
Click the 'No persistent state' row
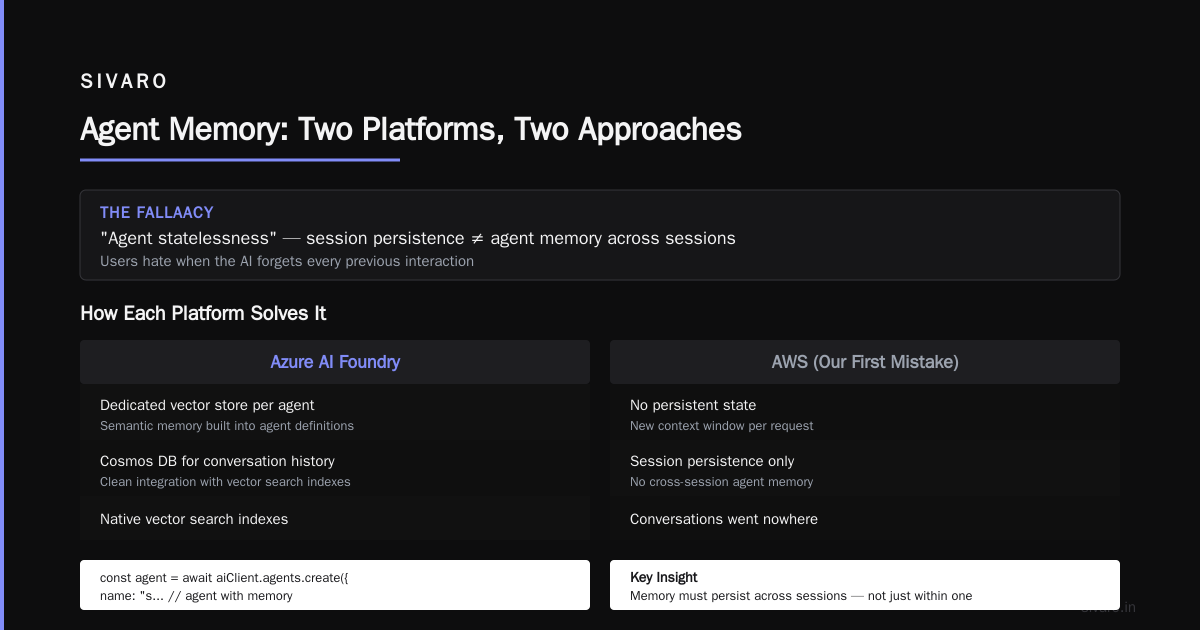[865, 414]
